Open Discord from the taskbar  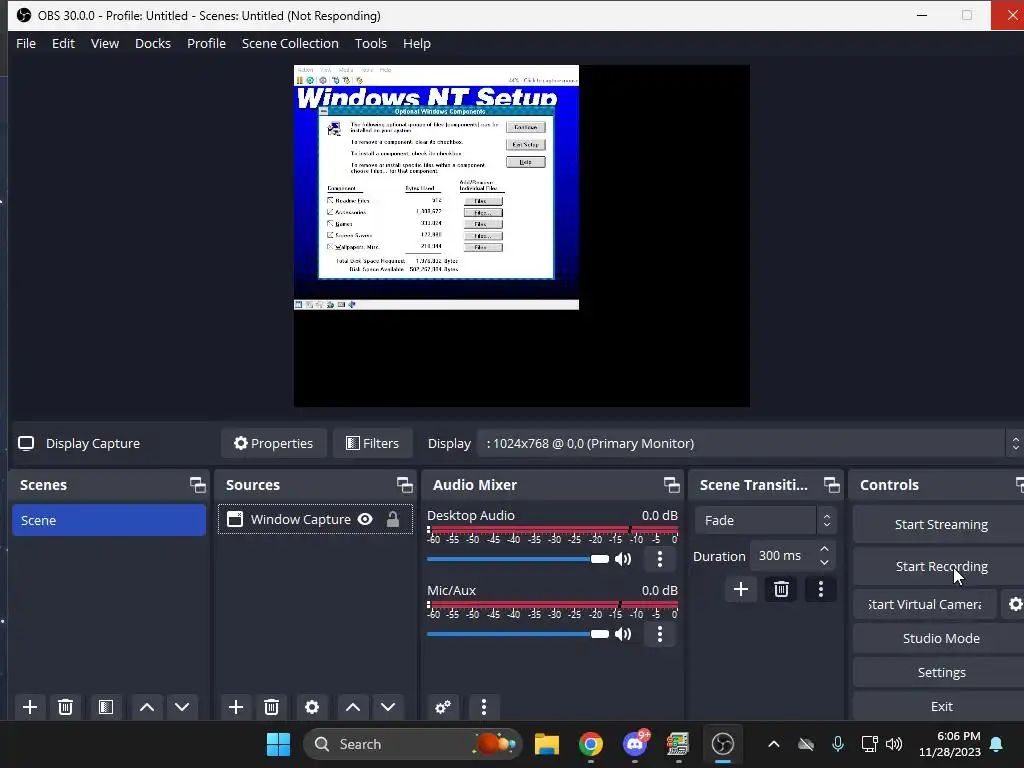(635, 744)
